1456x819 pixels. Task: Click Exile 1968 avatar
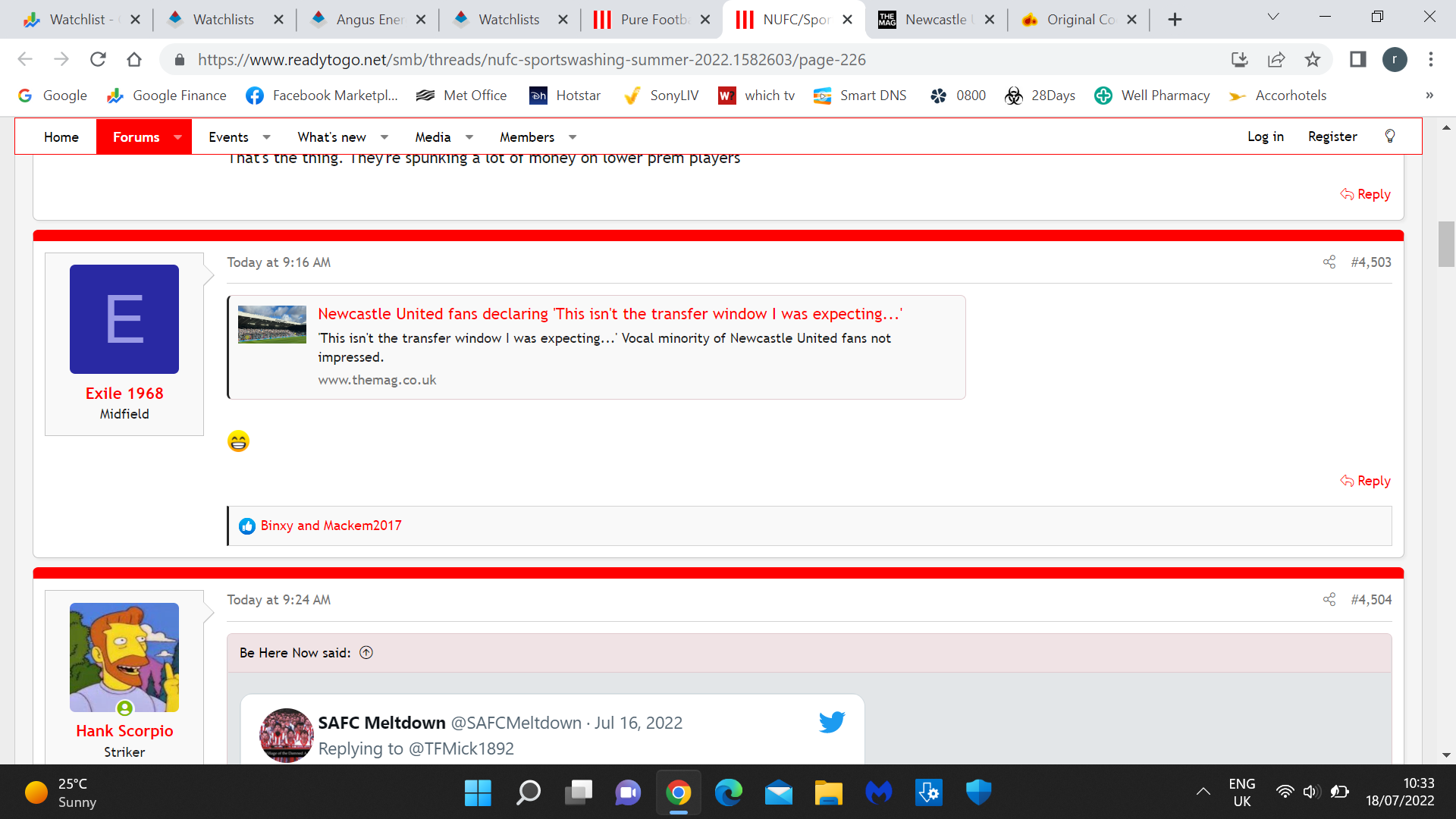[x=124, y=319]
